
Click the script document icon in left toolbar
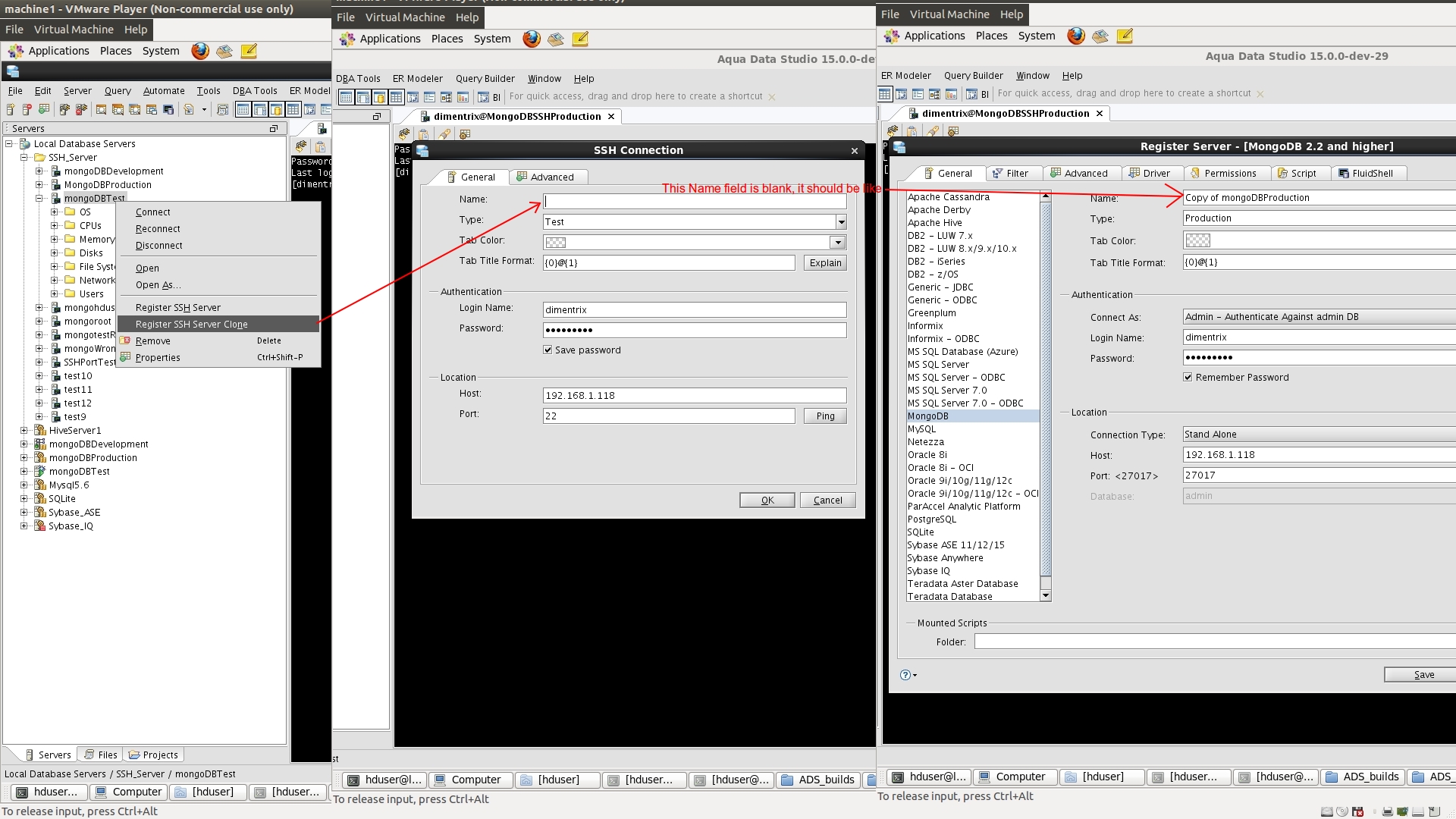(x=190, y=110)
